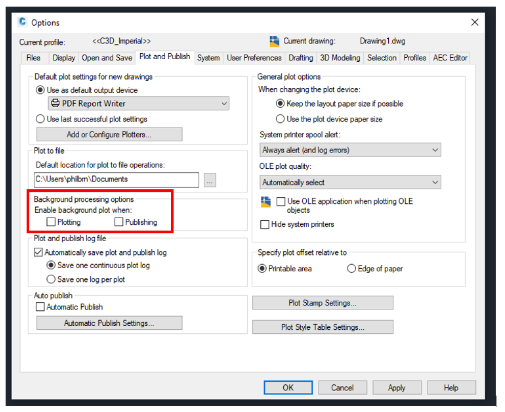
Task: Click the drawing icon beside OLE application checkbox
Action: (x=266, y=202)
